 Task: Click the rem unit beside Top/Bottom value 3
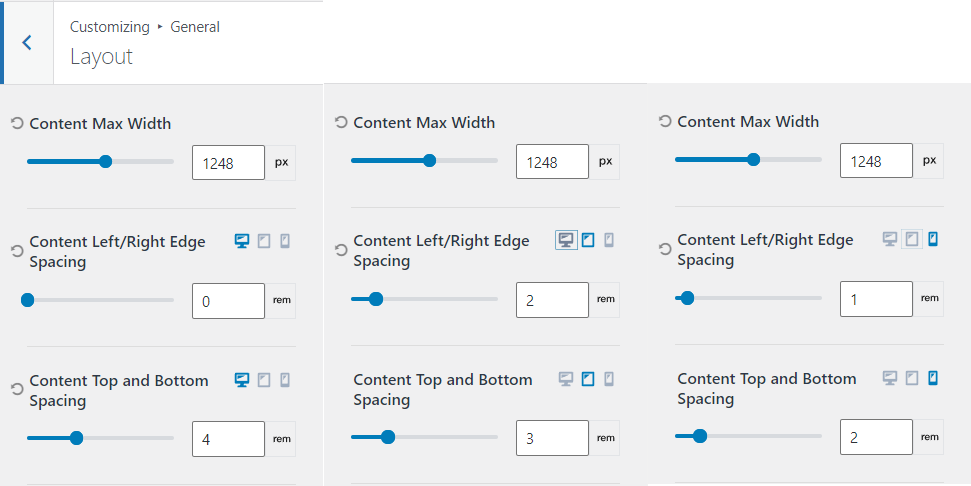[606, 437]
